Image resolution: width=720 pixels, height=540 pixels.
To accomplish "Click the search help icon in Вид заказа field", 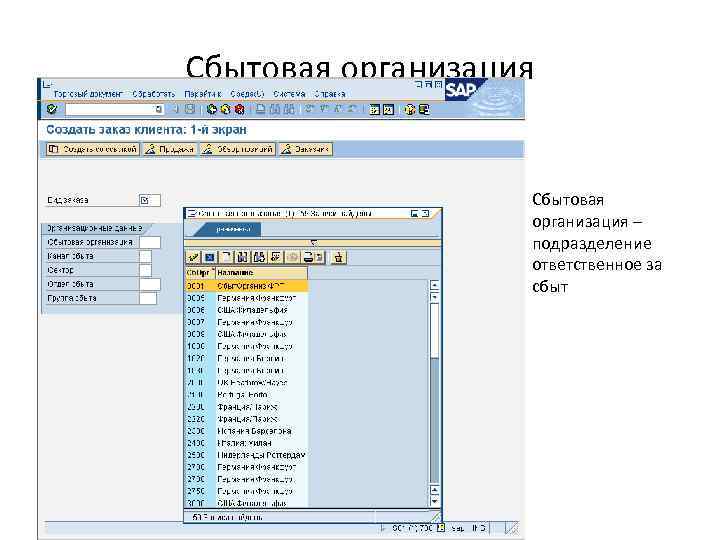I will [145, 200].
